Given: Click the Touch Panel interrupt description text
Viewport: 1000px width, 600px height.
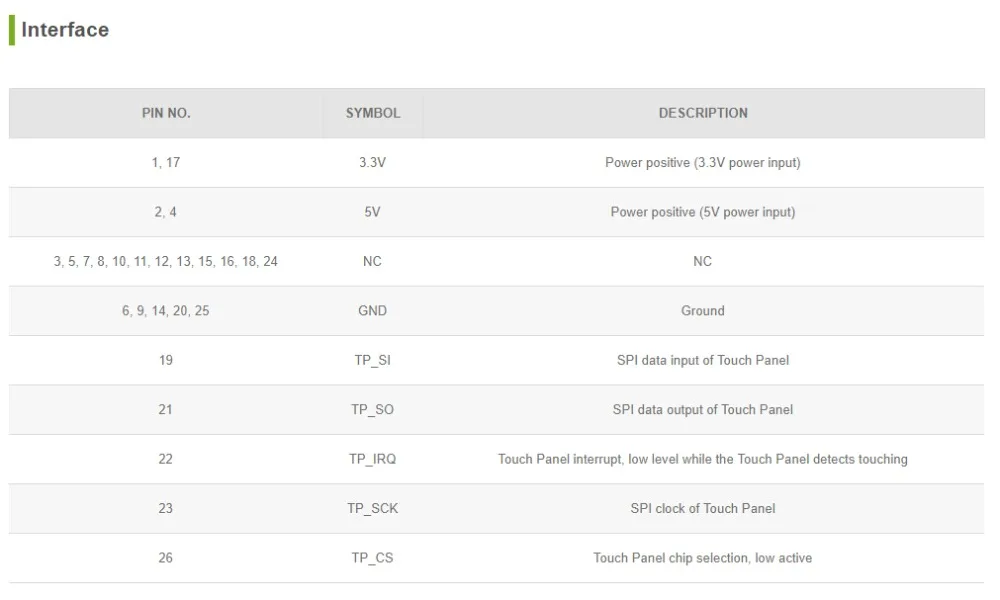Looking at the screenshot, I should [x=703, y=459].
